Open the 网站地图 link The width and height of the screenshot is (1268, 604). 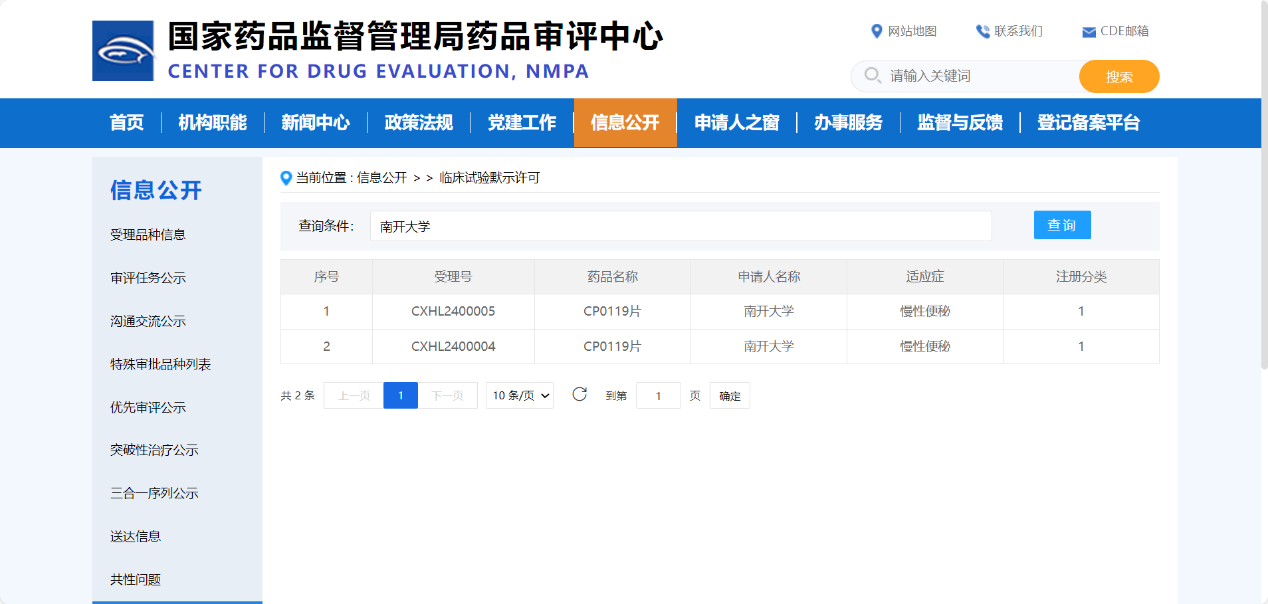[x=912, y=31]
